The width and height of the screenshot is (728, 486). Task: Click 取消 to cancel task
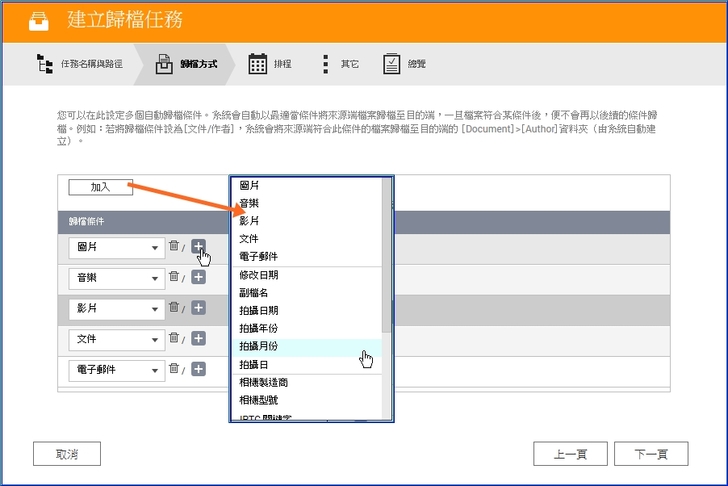(x=67, y=454)
